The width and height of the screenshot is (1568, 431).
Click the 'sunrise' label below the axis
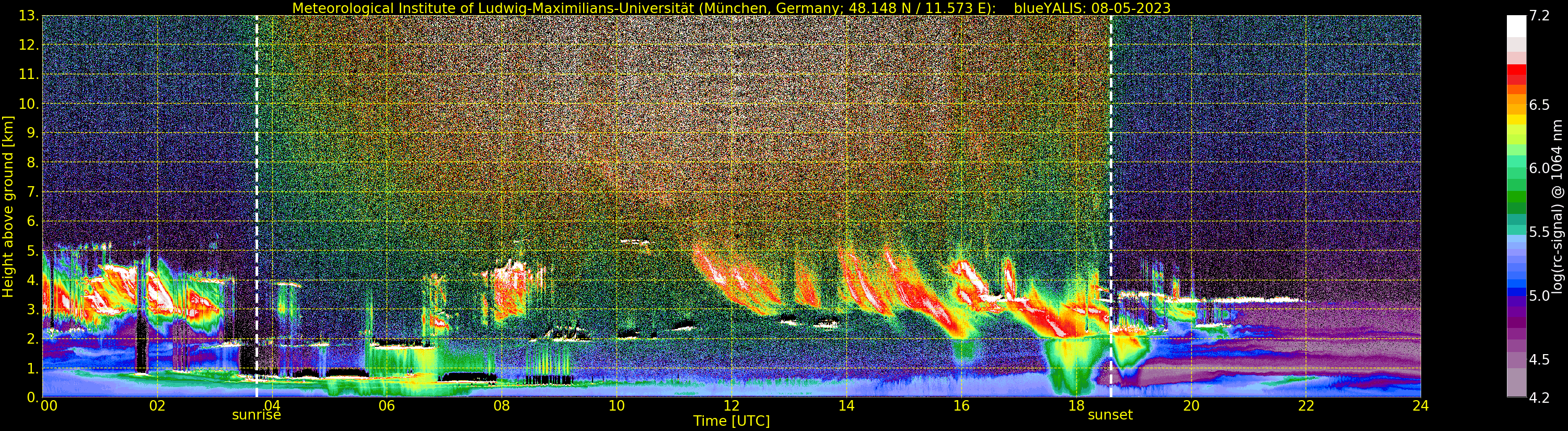pyautogui.click(x=256, y=415)
